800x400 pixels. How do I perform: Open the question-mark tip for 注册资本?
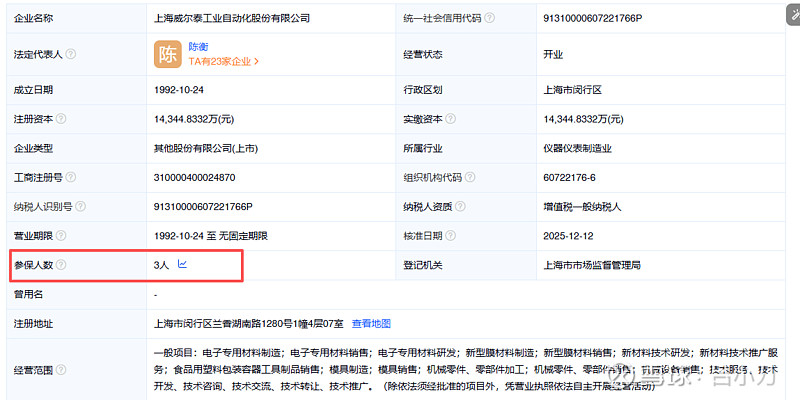(61, 119)
